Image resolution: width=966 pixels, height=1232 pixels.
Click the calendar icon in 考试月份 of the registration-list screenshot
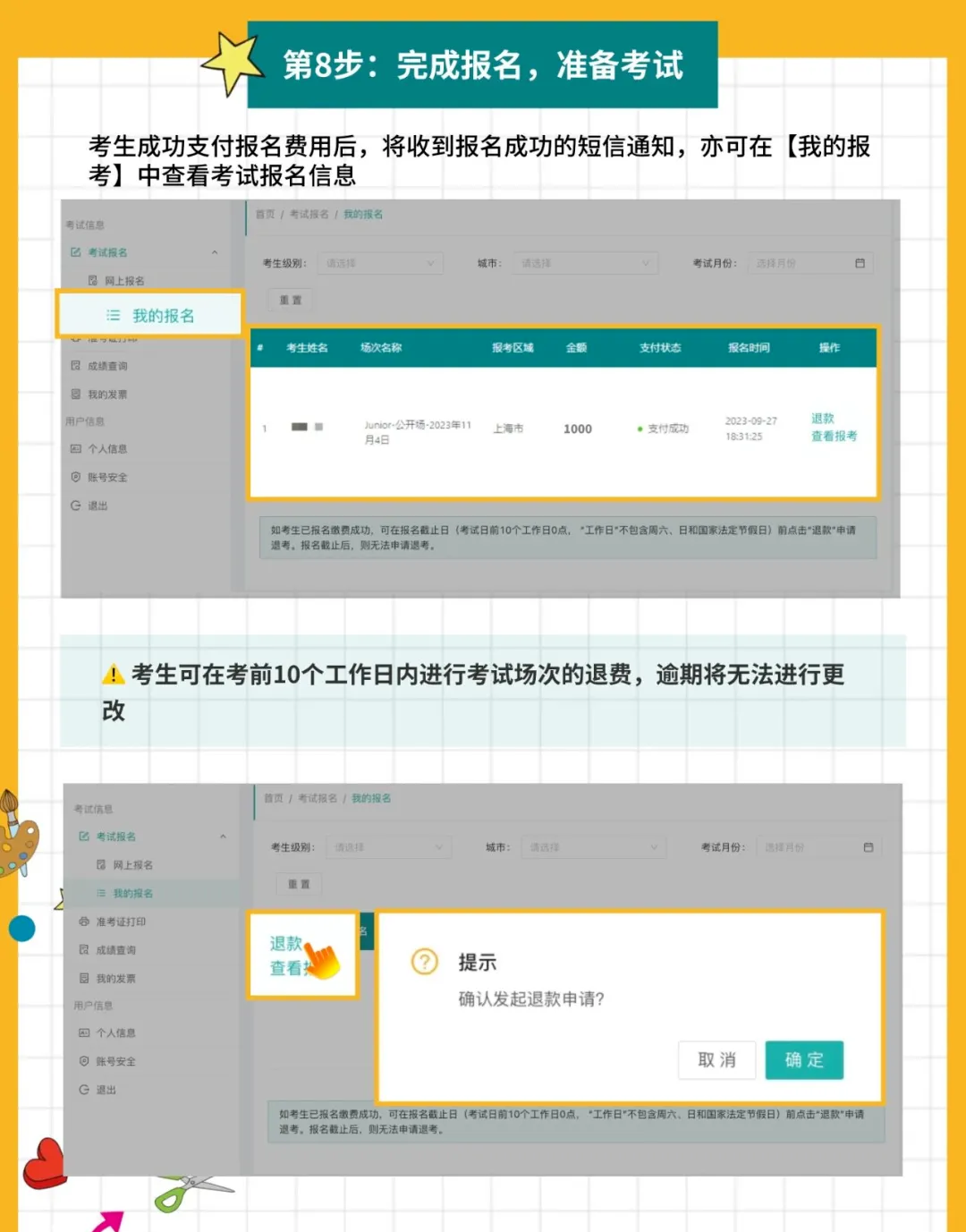[860, 263]
